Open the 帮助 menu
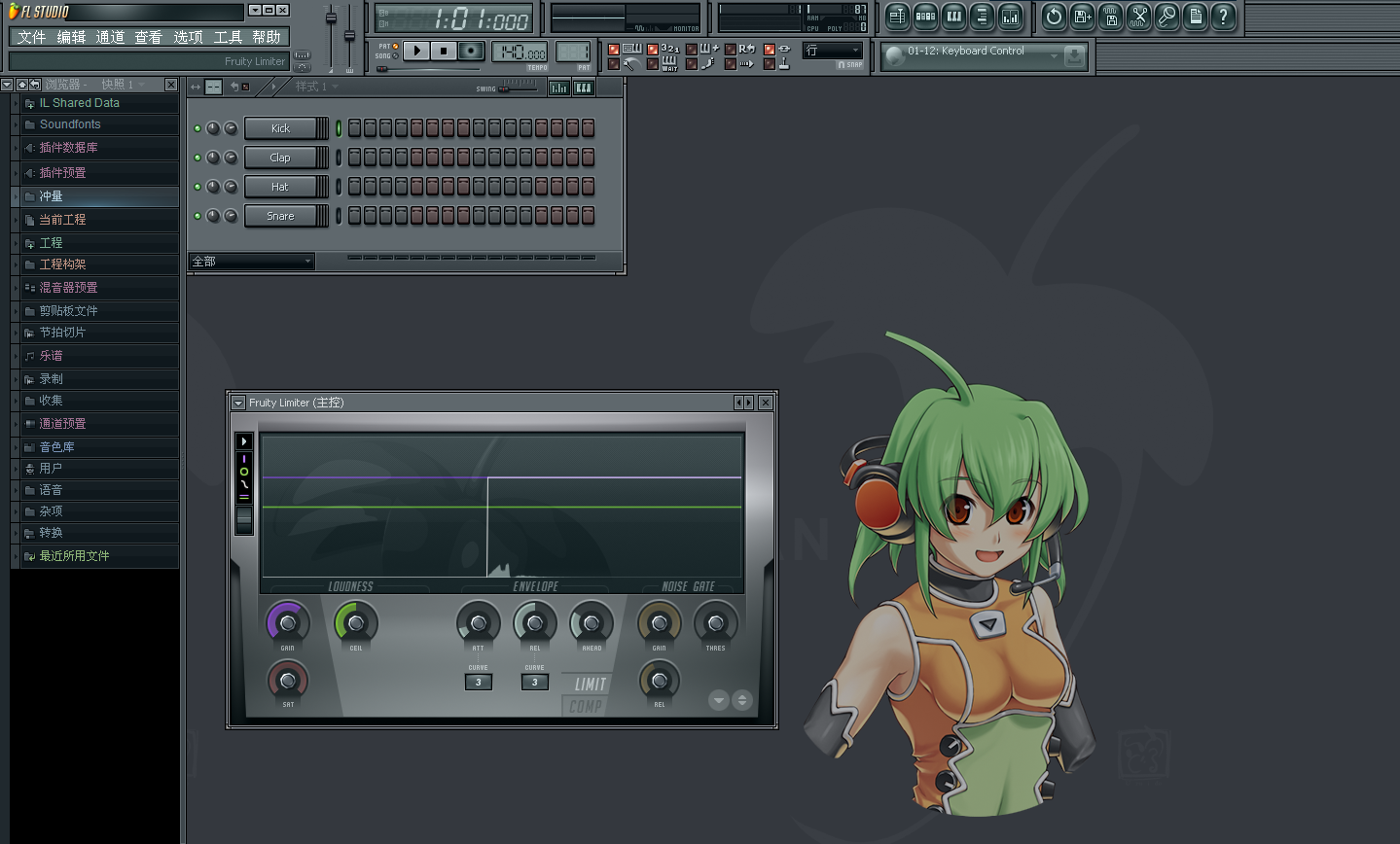This screenshot has width=1400, height=844. (x=267, y=37)
